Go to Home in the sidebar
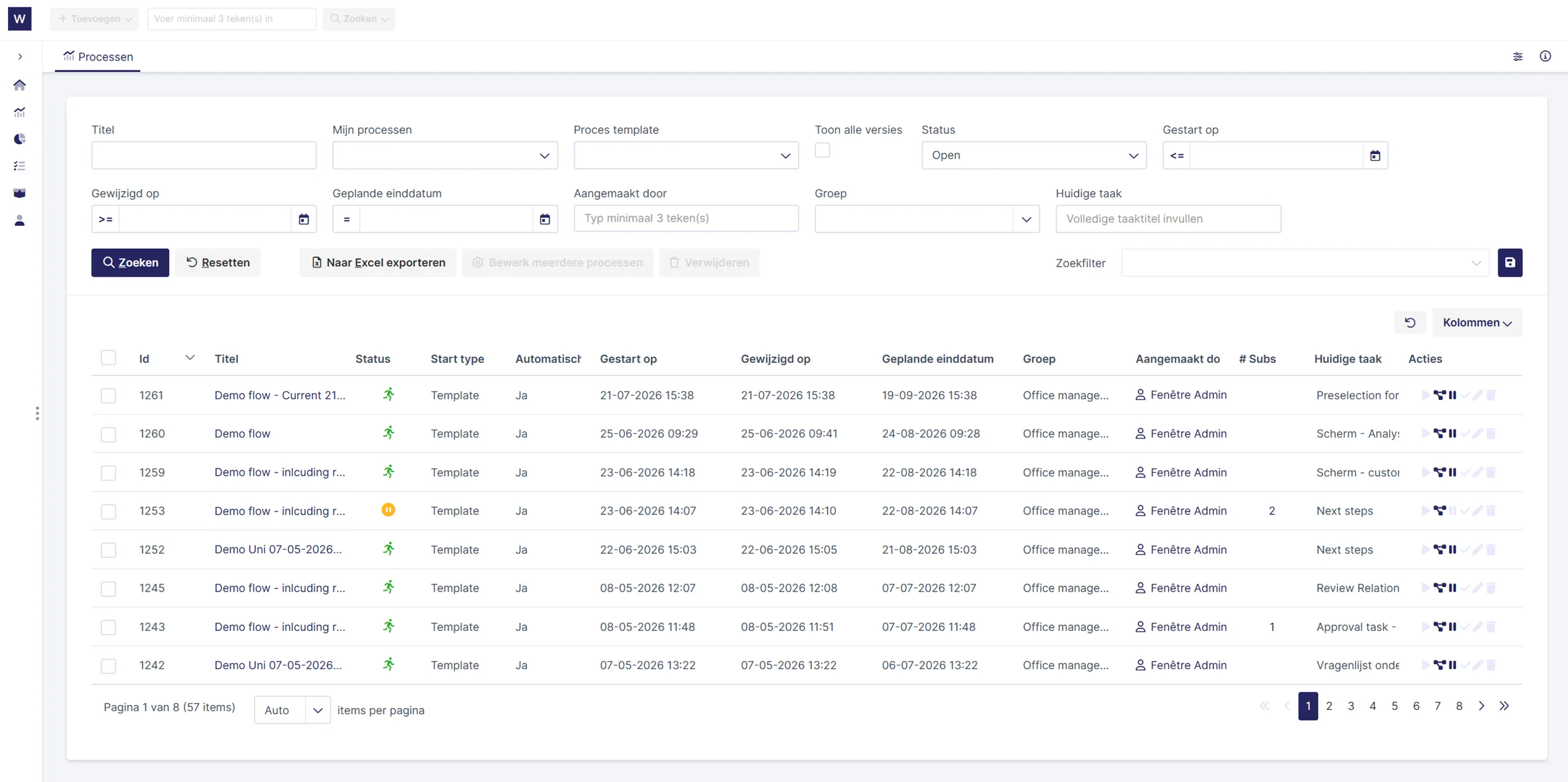This screenshot has width=1568, height=782. pyautogui.click(x=20, y=85)
